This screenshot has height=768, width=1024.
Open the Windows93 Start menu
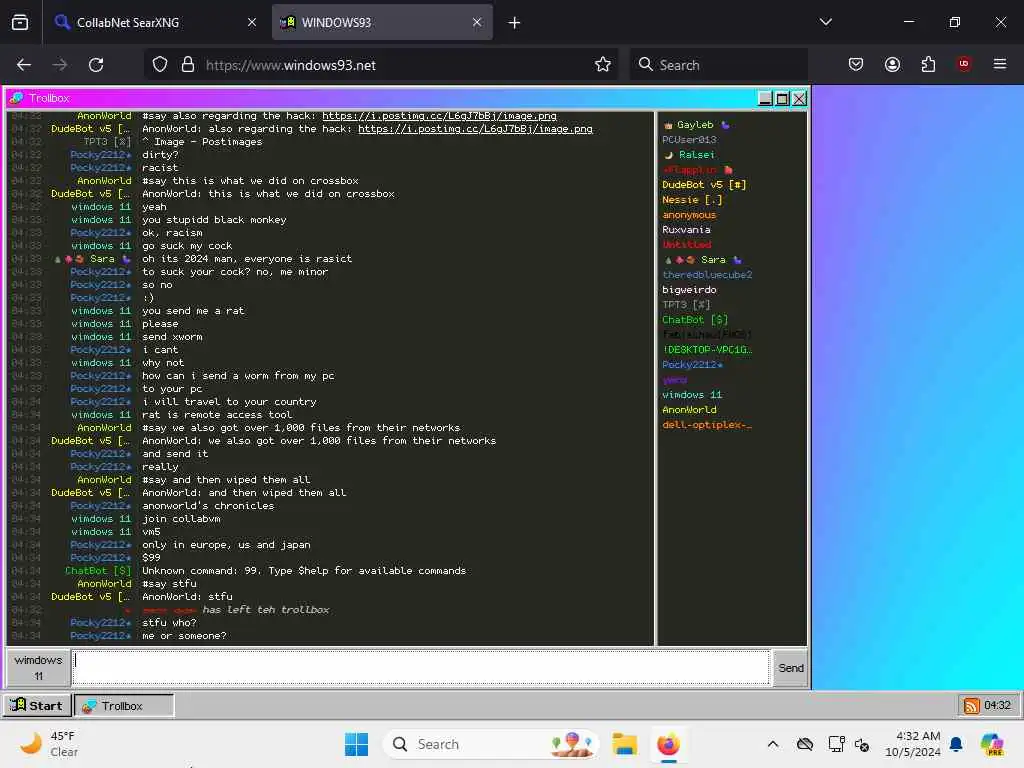click(x=37, y=705)
